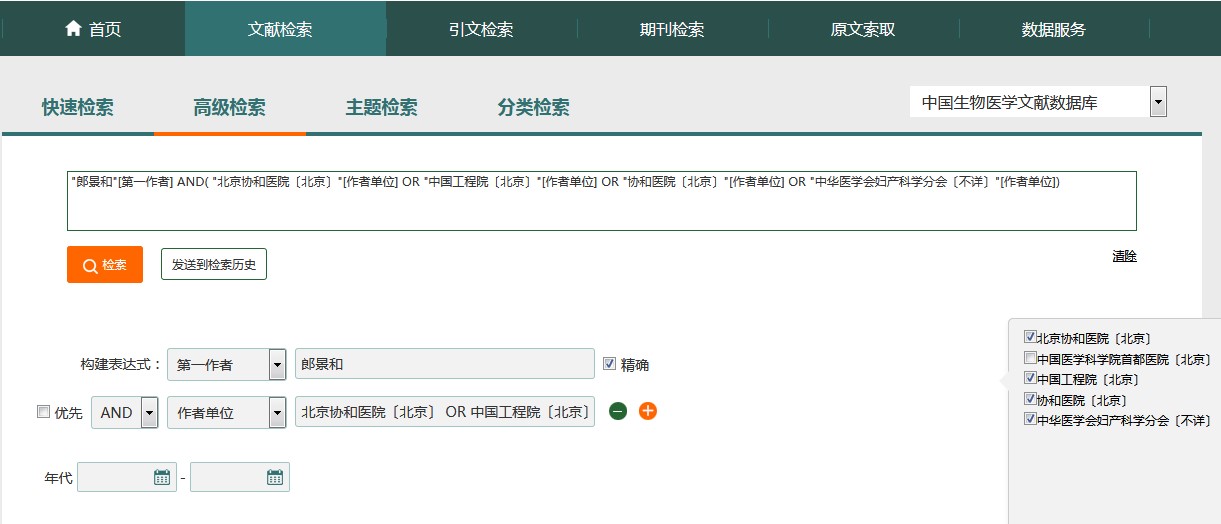1221x524 pixels.
Task: Click the orange 检索 search button
Action: point(105,265)
